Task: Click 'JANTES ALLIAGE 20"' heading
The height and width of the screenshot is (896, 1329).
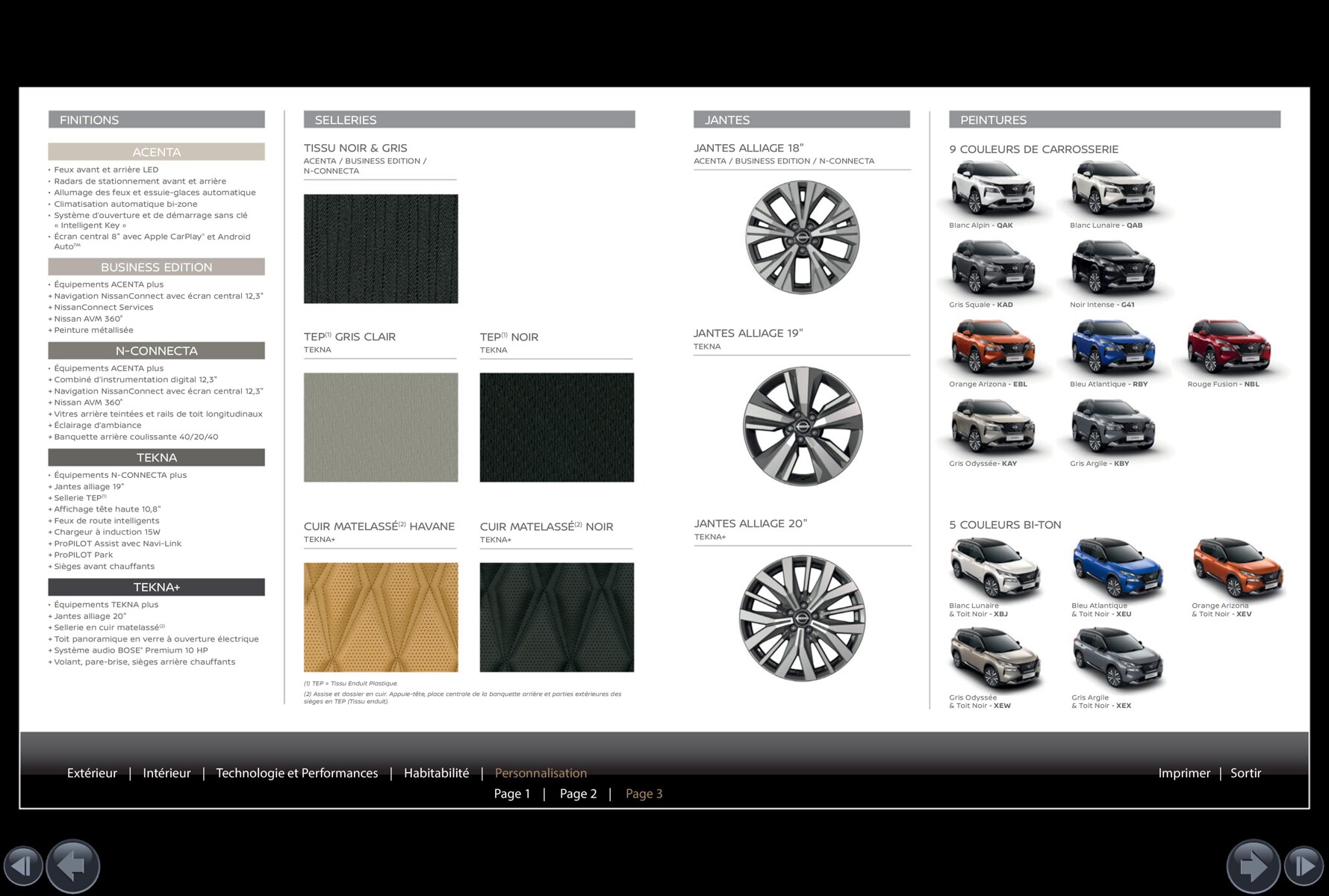Action: click(750, 523)
